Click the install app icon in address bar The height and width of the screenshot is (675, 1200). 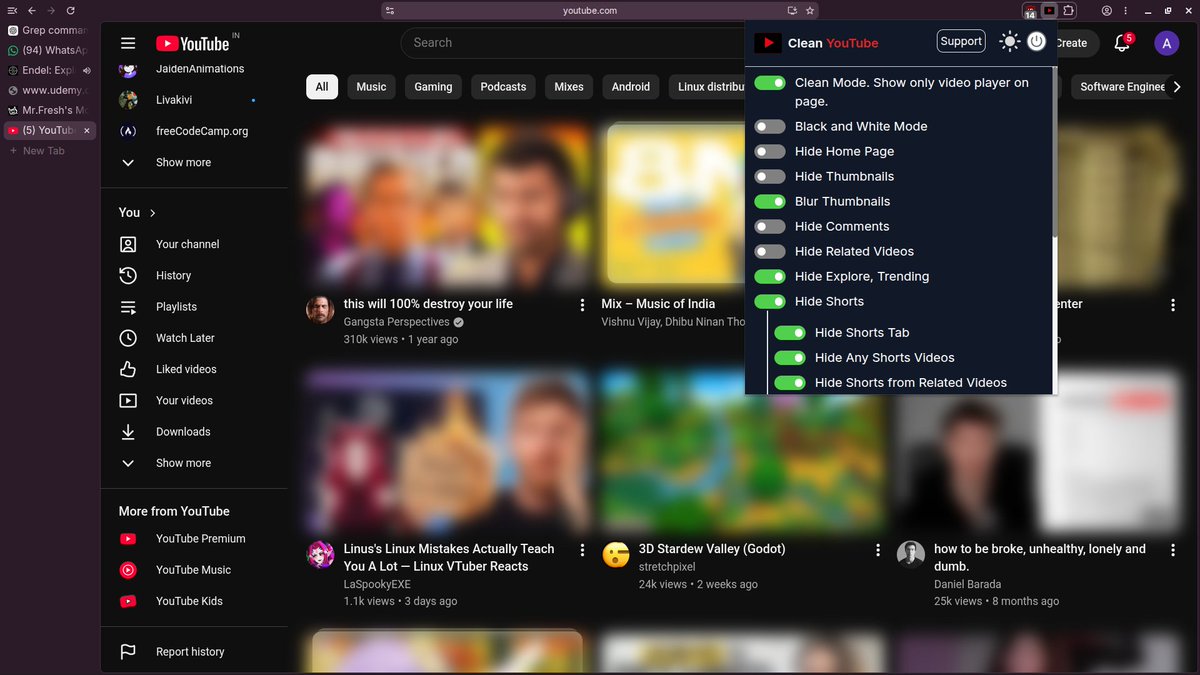coord(792,10)
